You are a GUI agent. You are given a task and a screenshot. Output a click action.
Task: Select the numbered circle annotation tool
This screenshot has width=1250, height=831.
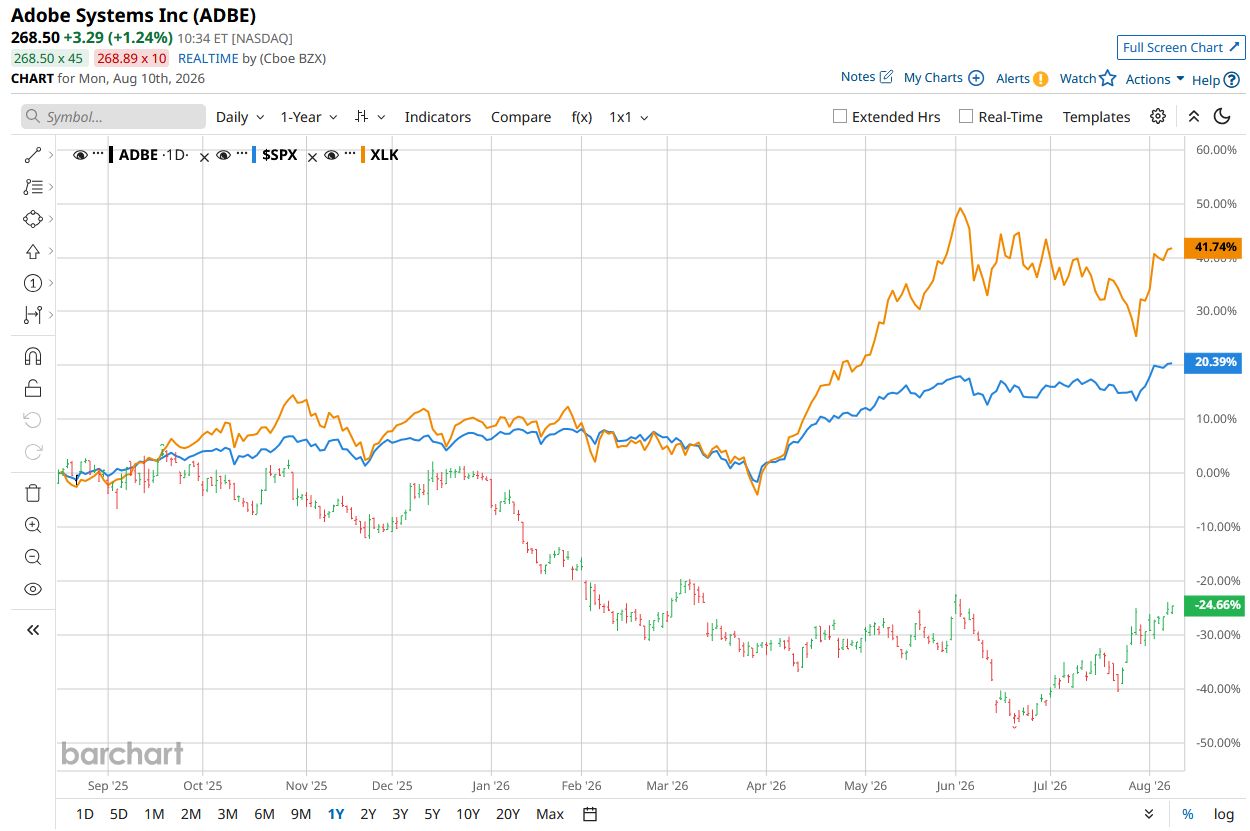click(33, 283)
